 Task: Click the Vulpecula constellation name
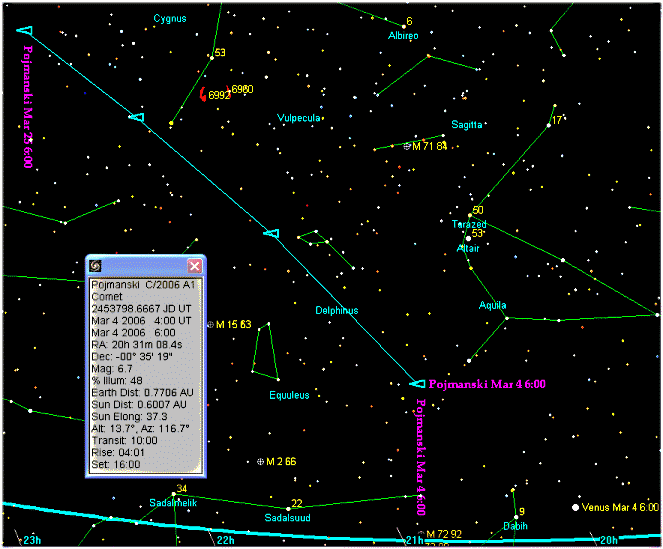pyautogui.click(x=299, y=118)
